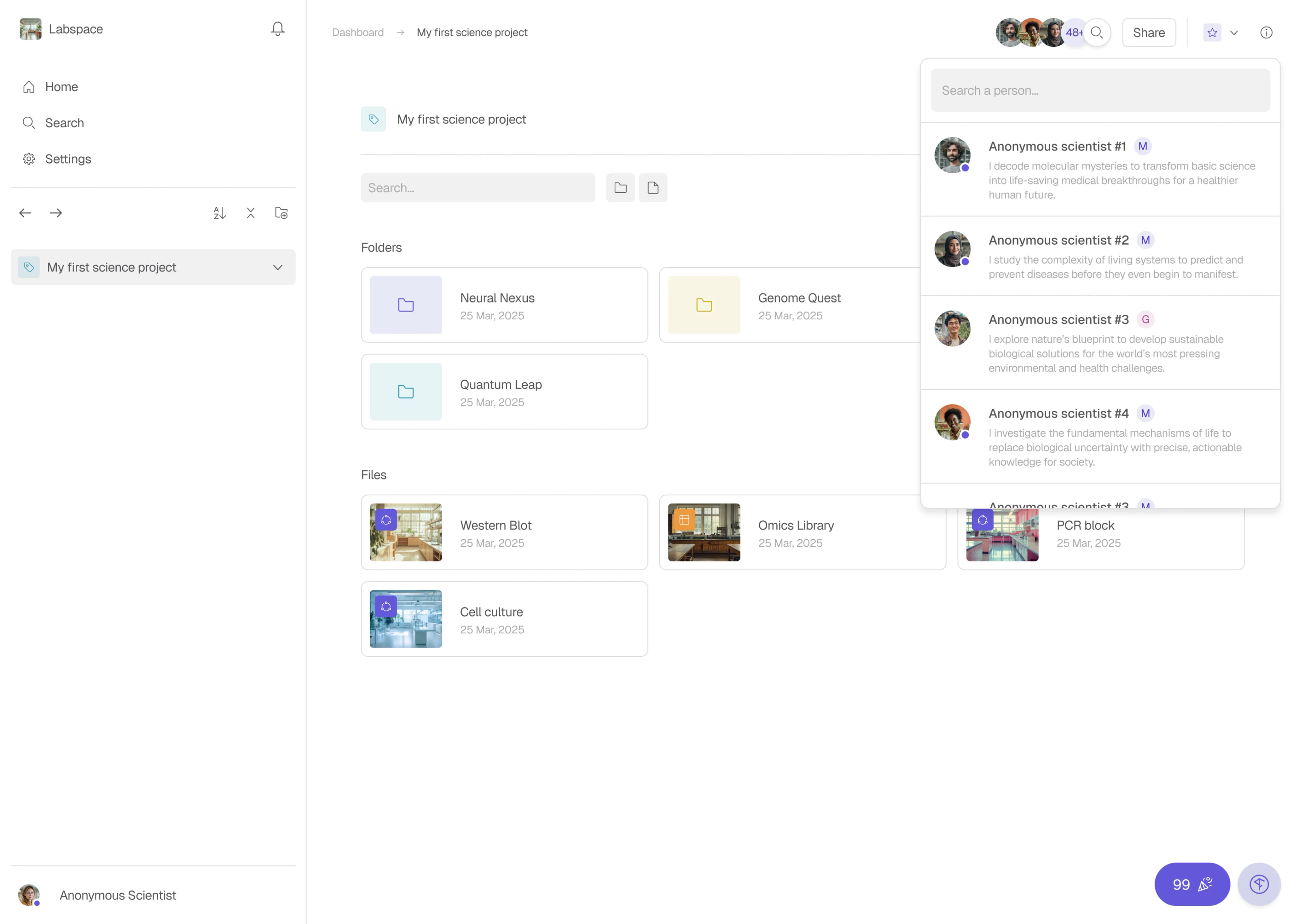Open the Omics Library file
Image resolution: width=1299 pixels, height=924 pixels.
tap(802, 533)
